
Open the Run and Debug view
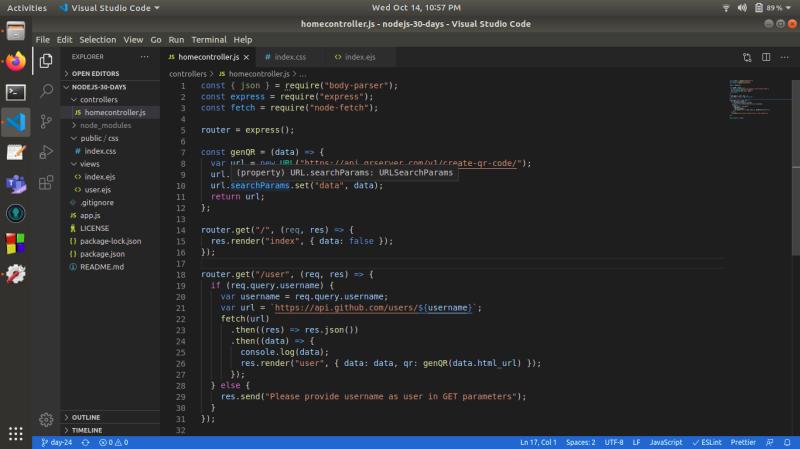(x=46, y=152)
